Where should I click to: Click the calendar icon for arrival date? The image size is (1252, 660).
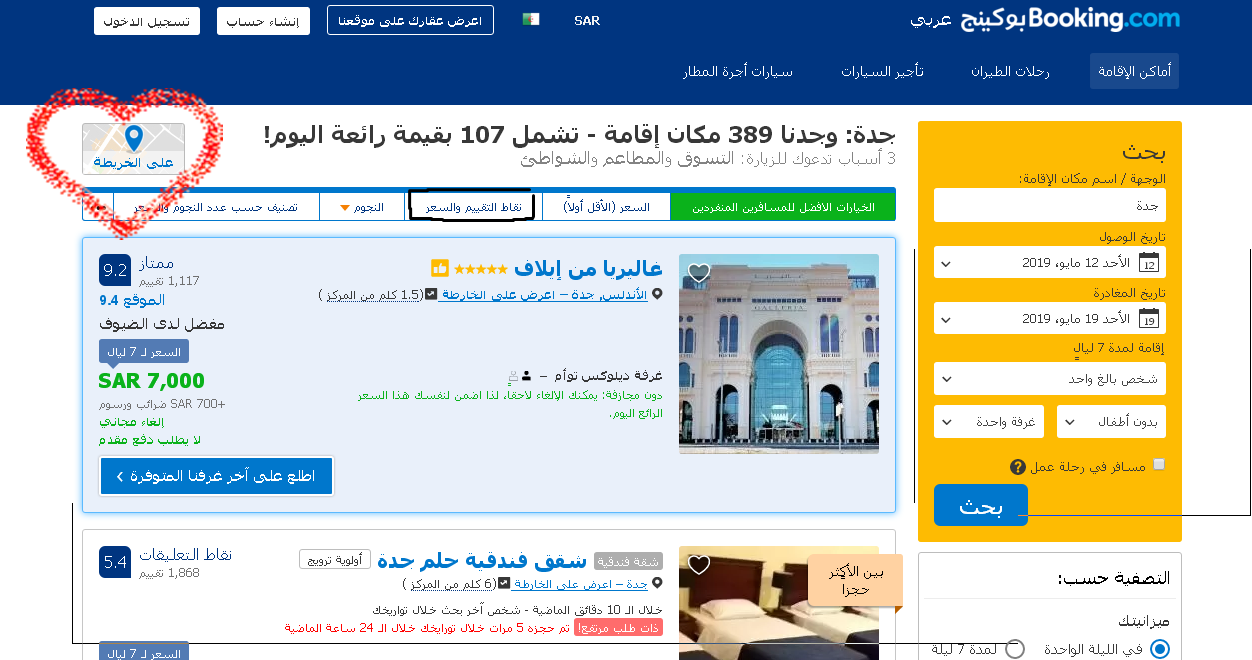[x=1149, y=262]
